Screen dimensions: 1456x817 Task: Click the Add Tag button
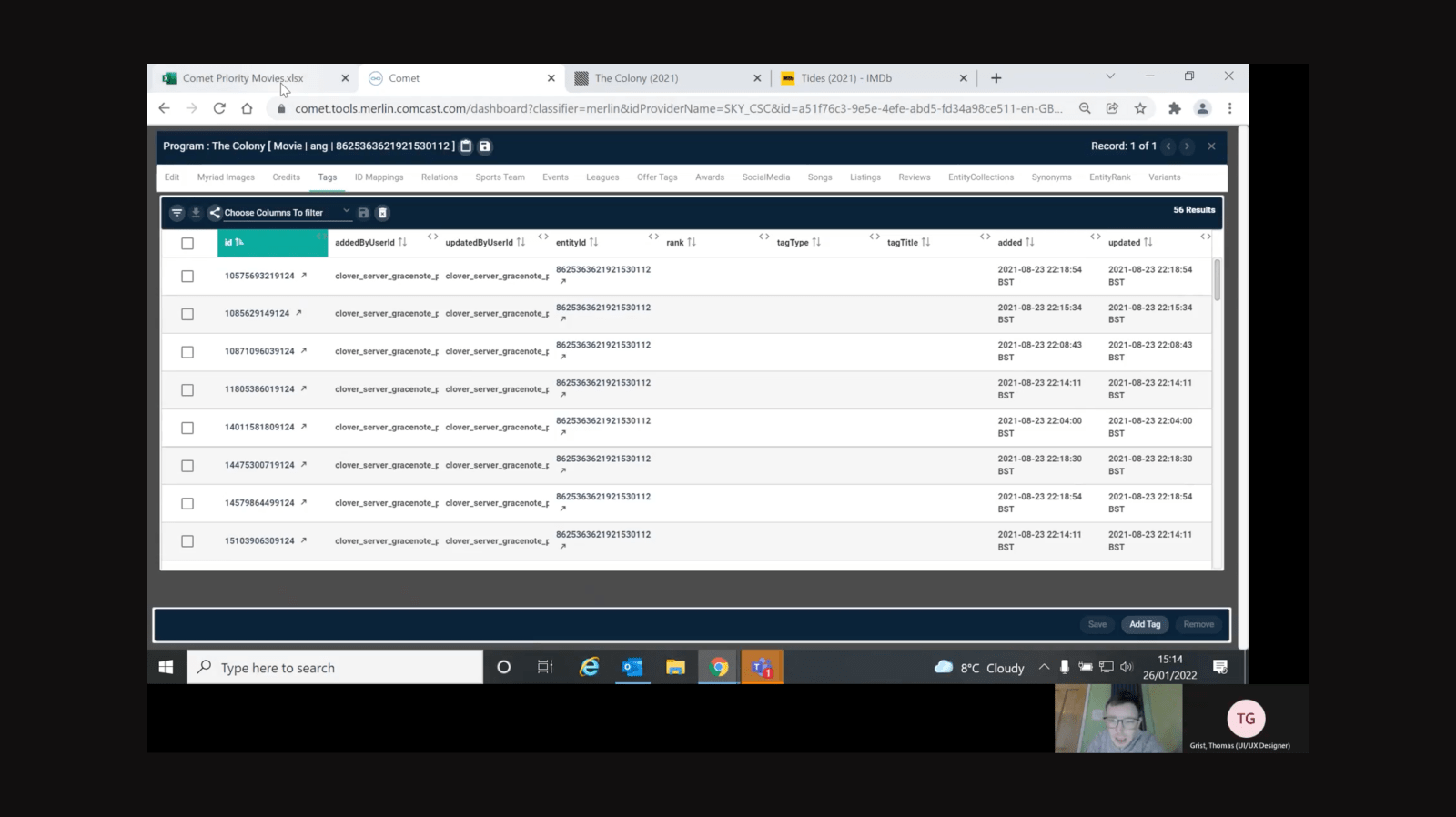coord(1145,624)
